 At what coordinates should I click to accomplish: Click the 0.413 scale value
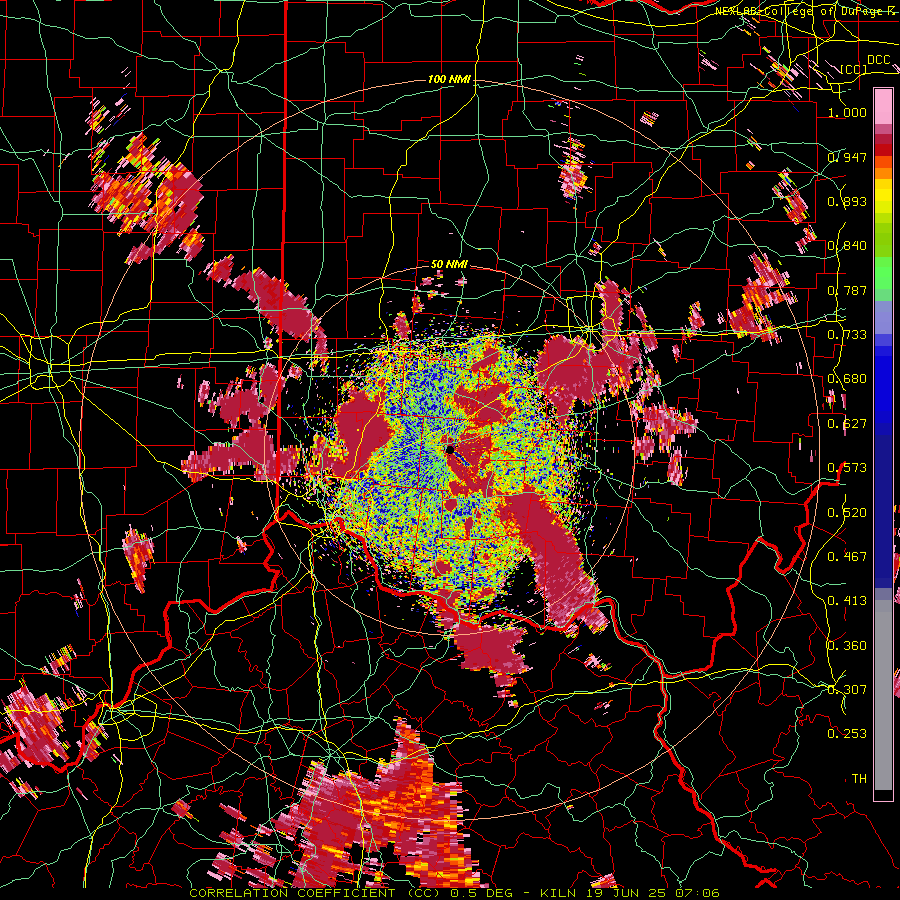pos(847,601)
